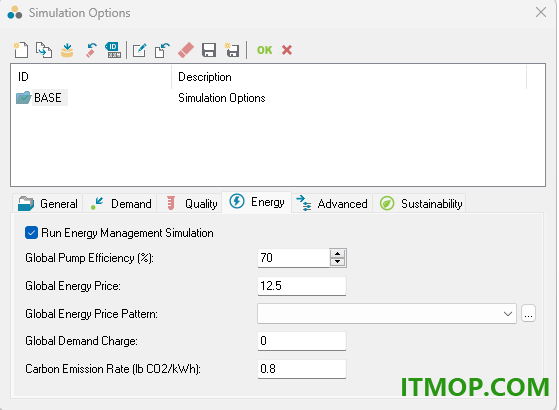Toggle Run Energy Management Simulation checkbox
This screenshot has height=410, width=559.
click(x=31, y=233)
